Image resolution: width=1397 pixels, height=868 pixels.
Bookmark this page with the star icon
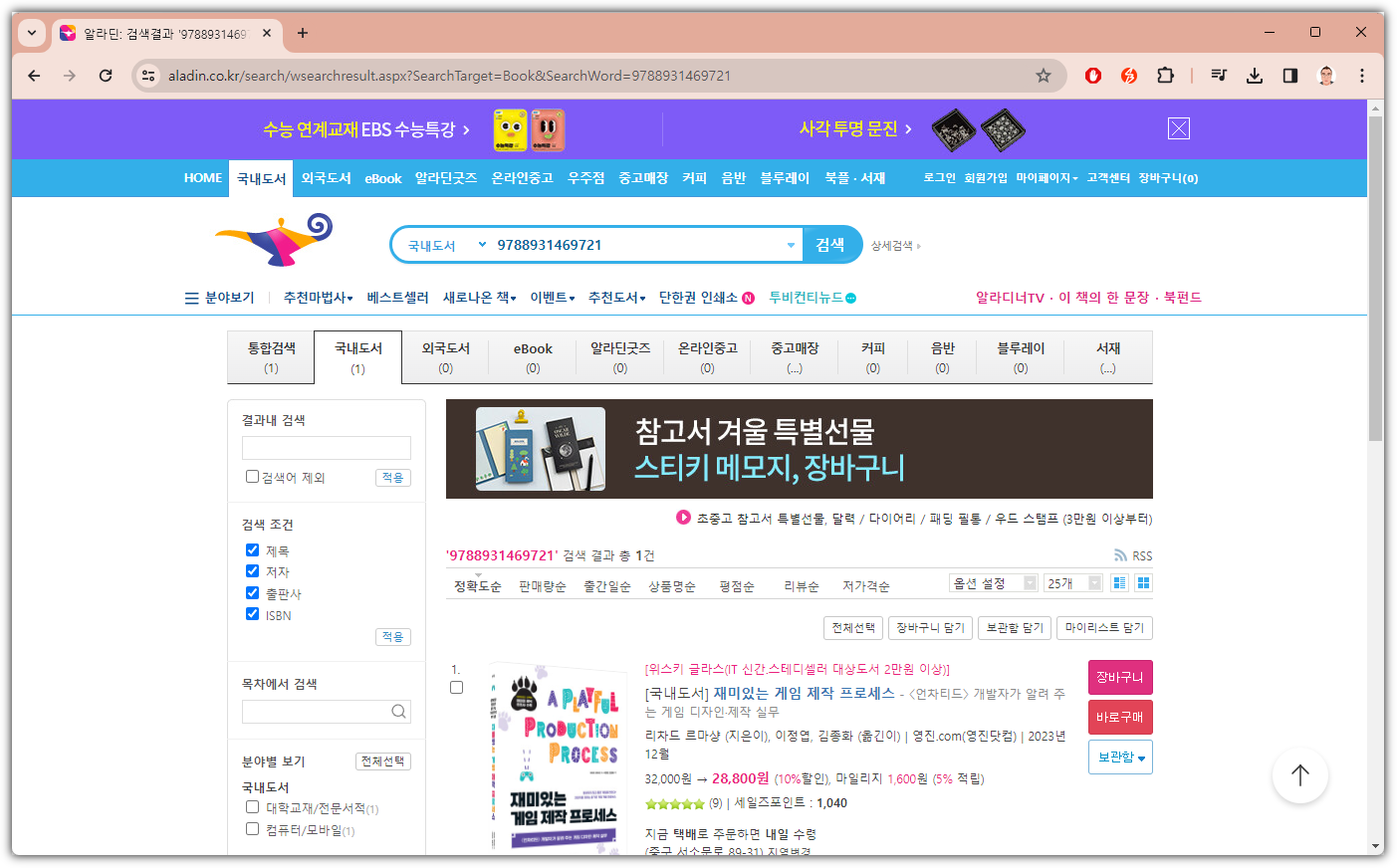click(x=1044, y=76)
